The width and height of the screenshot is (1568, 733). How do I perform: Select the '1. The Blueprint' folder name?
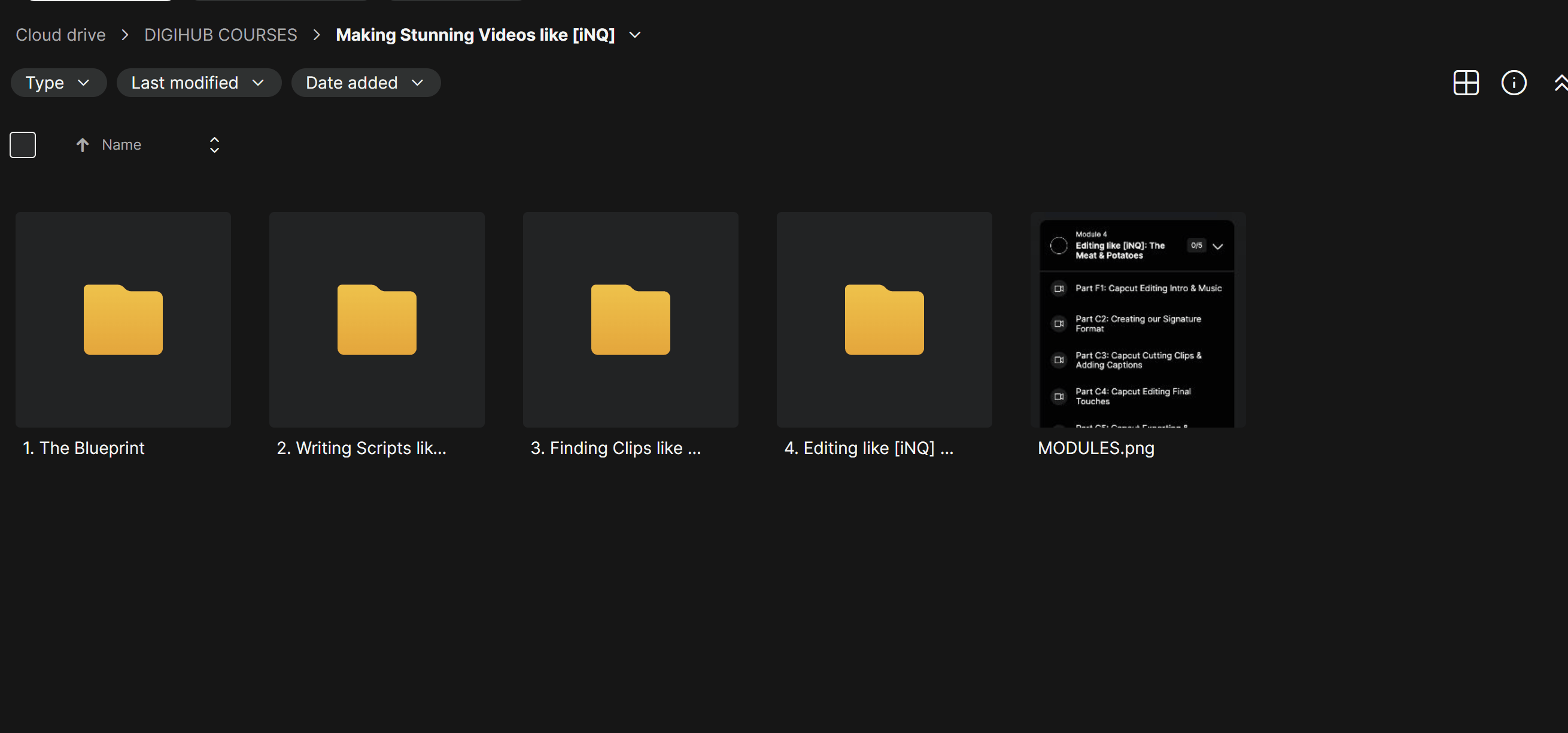pyautogui.click(x=83, y=449)
